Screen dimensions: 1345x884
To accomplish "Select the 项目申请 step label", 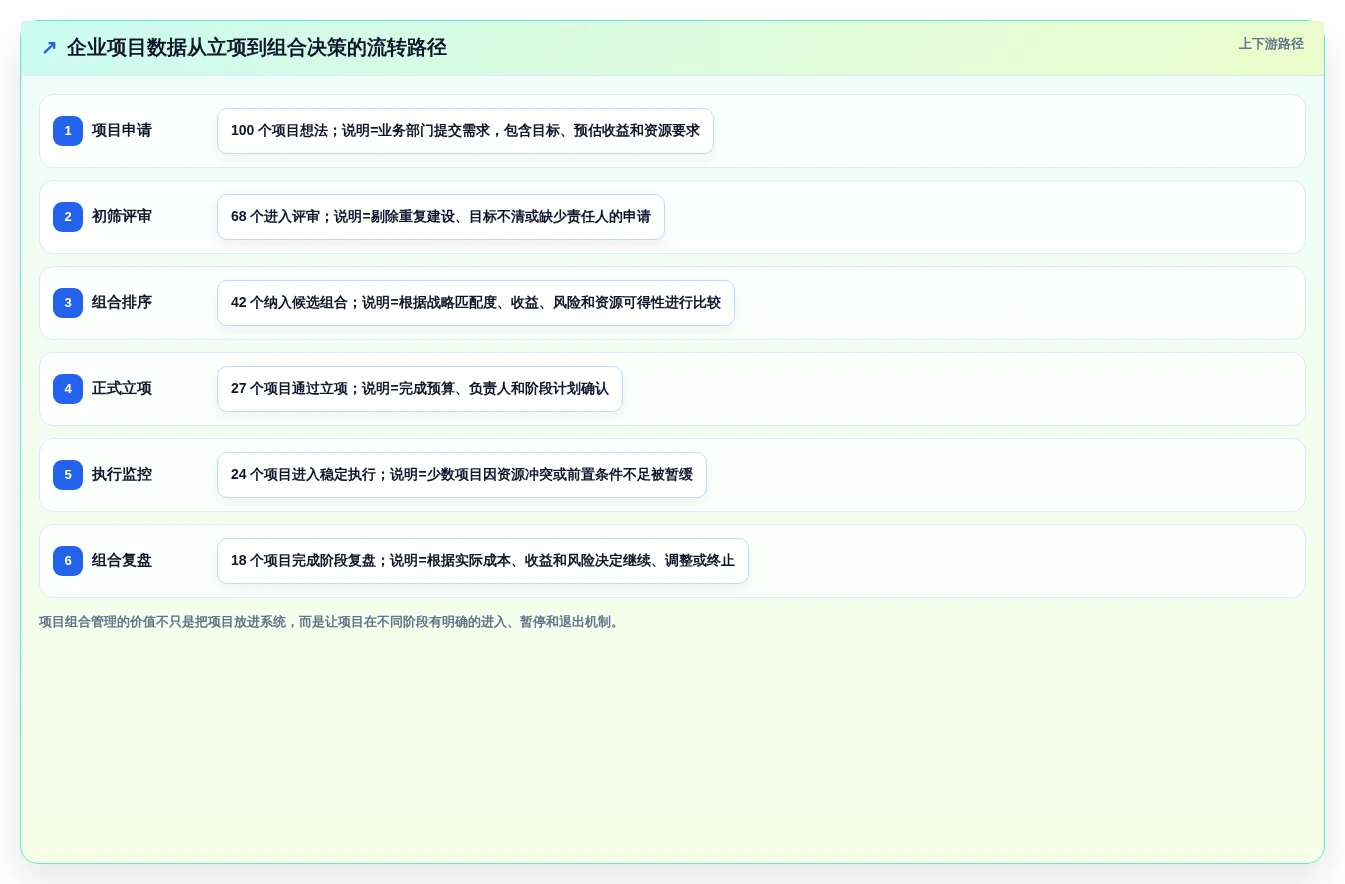I will 122,131.
